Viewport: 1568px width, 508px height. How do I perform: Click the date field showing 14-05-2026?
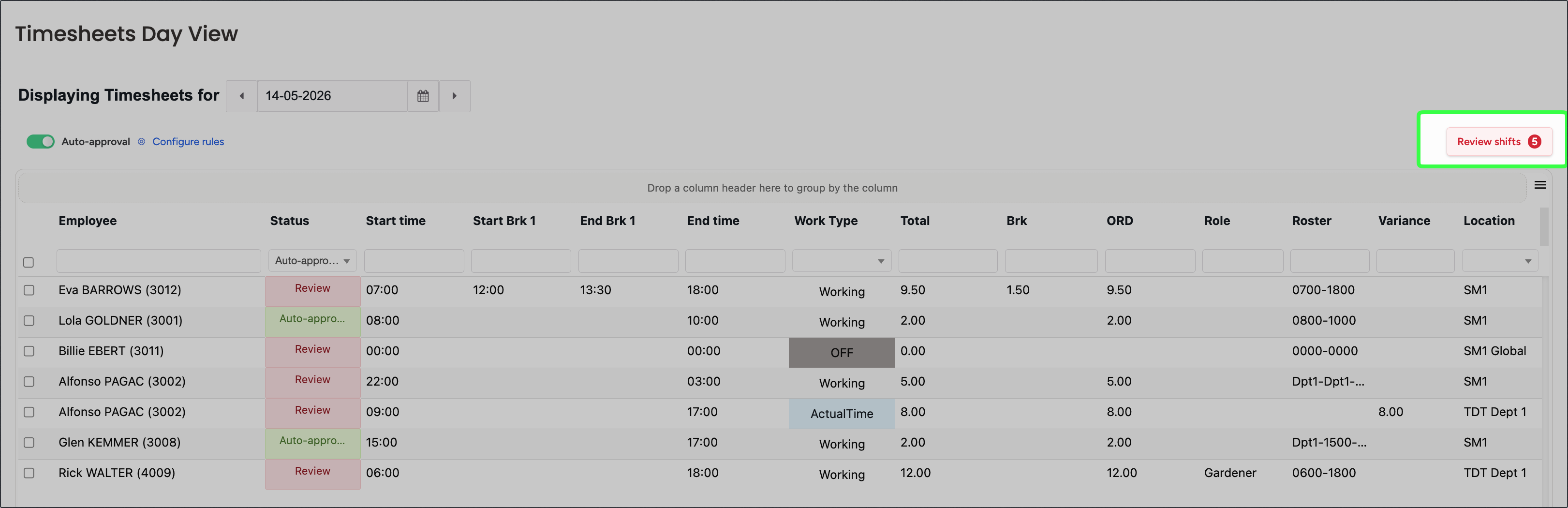coord(332,96)
